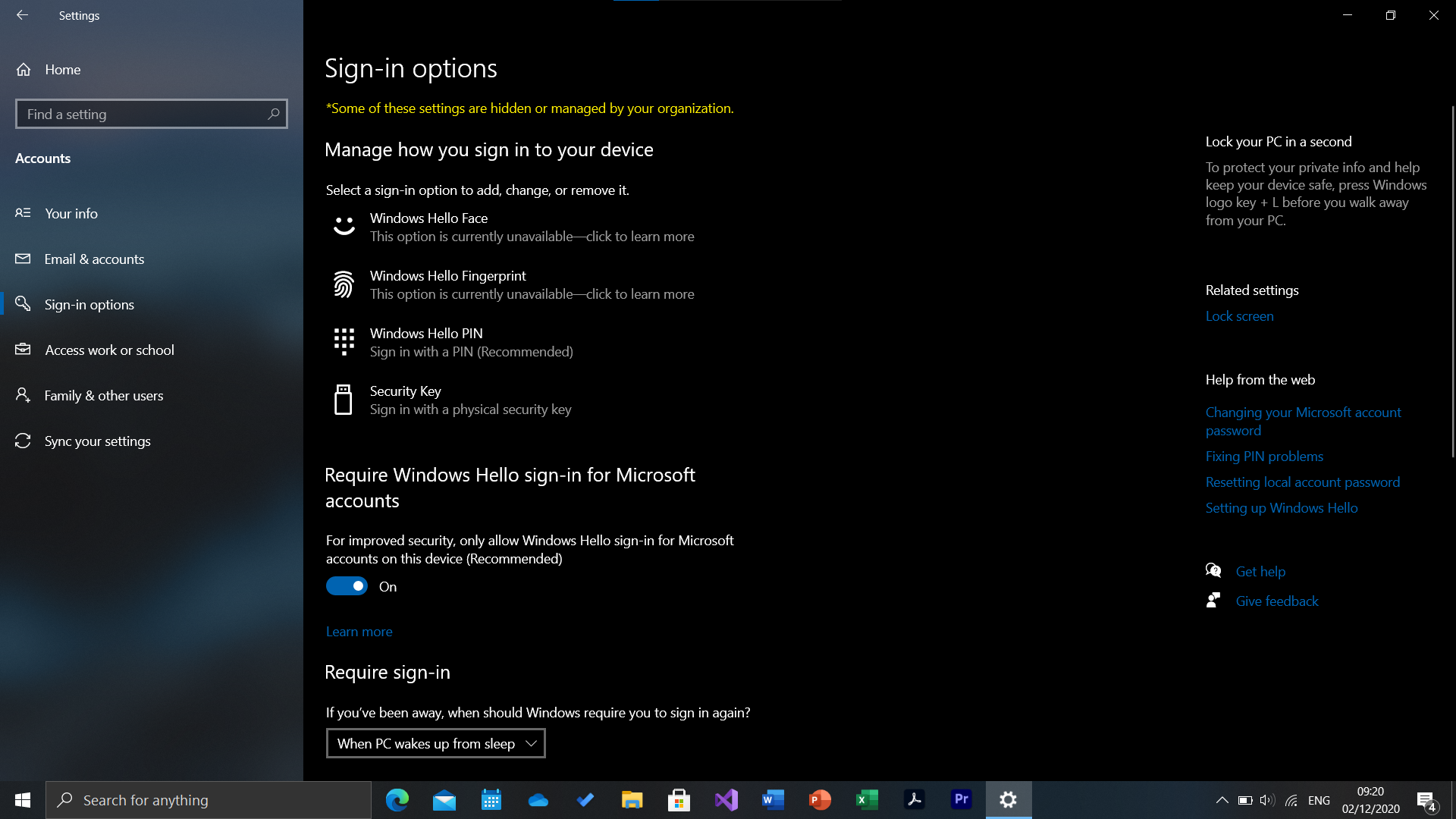The image size is (1456, 819).
Task: Open Sync your settings
Action: (x=152, y=441)
